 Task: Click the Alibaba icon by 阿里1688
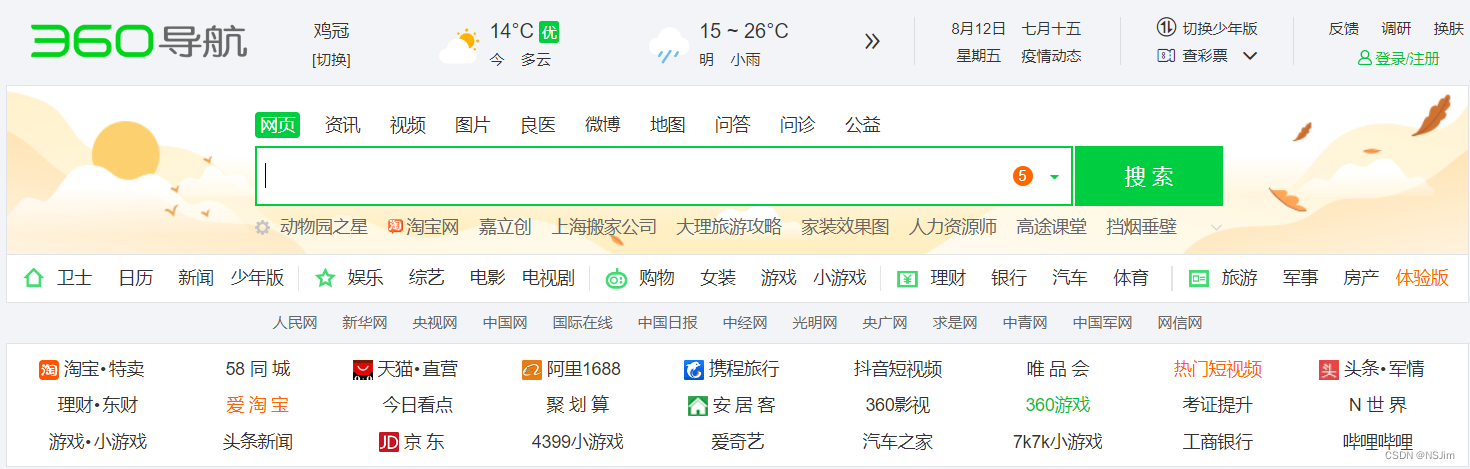531,370
